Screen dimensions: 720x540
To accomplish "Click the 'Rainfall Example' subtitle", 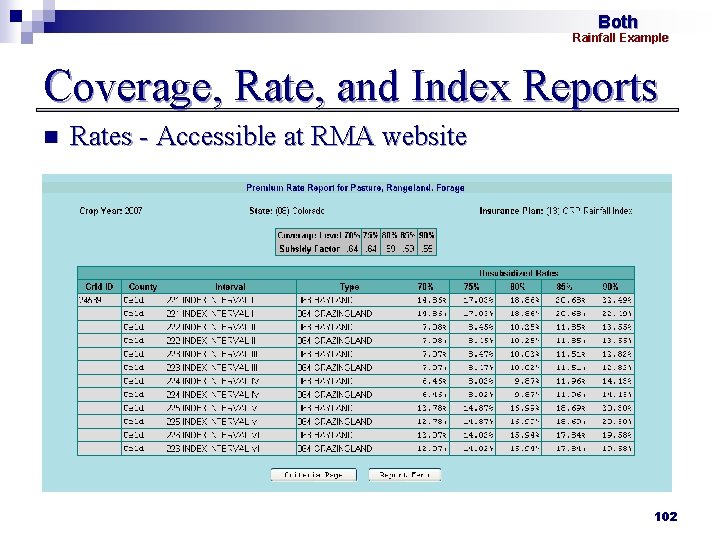I will (620, 38).
